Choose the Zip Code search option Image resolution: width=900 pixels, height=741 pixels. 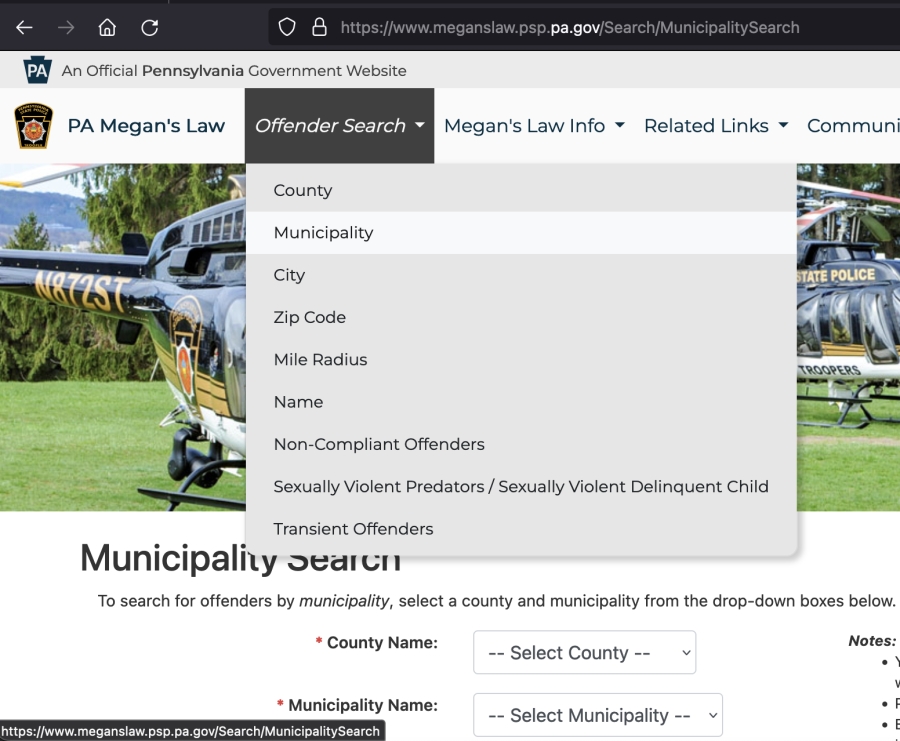(x=521, y=317)
